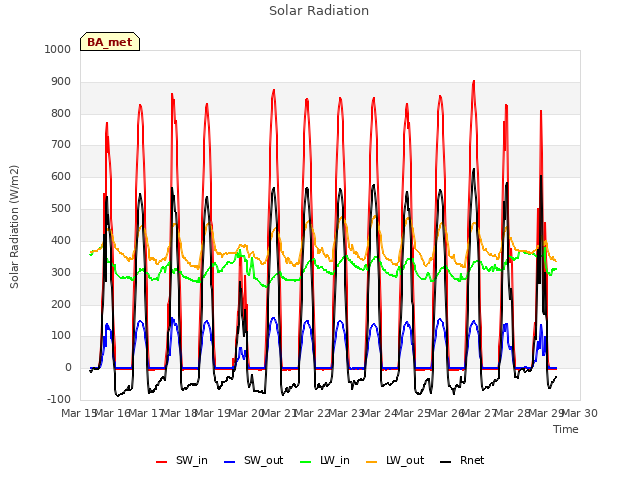Click the 0 y-axis tick label
640x480 pixels.
point(68,368)
